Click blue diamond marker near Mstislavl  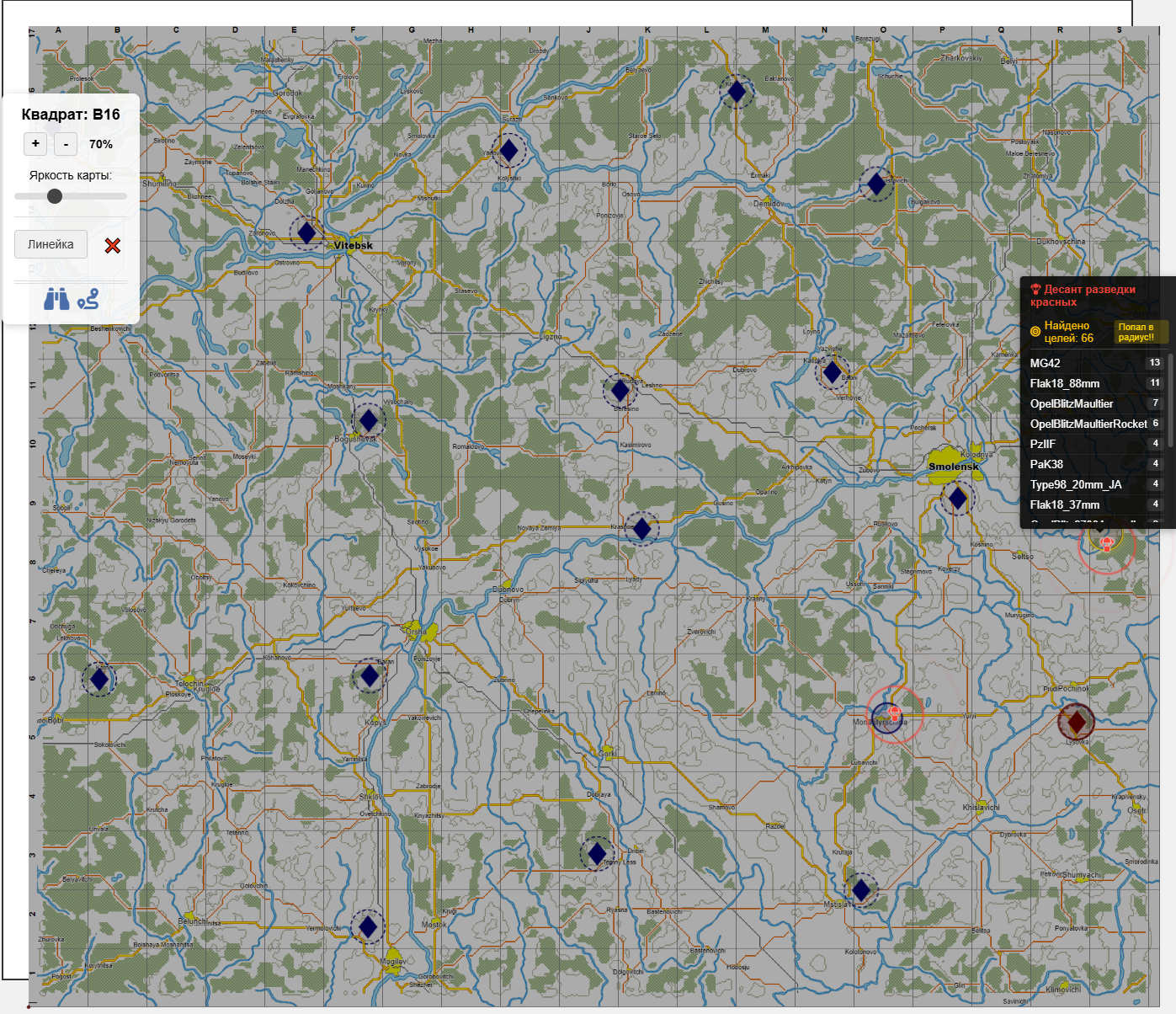pyautogui.click(x=860, y=889)
